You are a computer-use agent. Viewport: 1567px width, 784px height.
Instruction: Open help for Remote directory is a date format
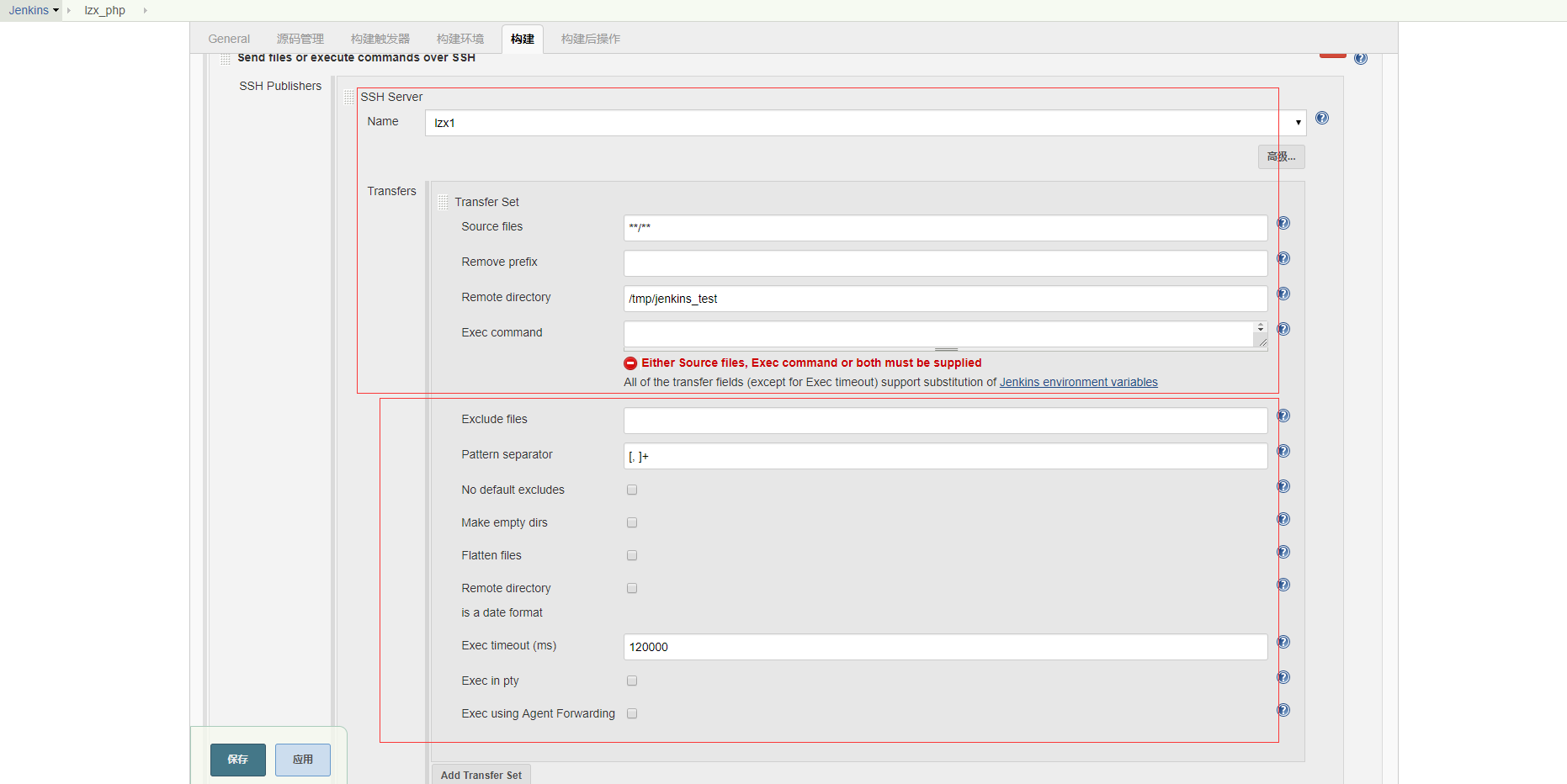tap(1283, 585)
